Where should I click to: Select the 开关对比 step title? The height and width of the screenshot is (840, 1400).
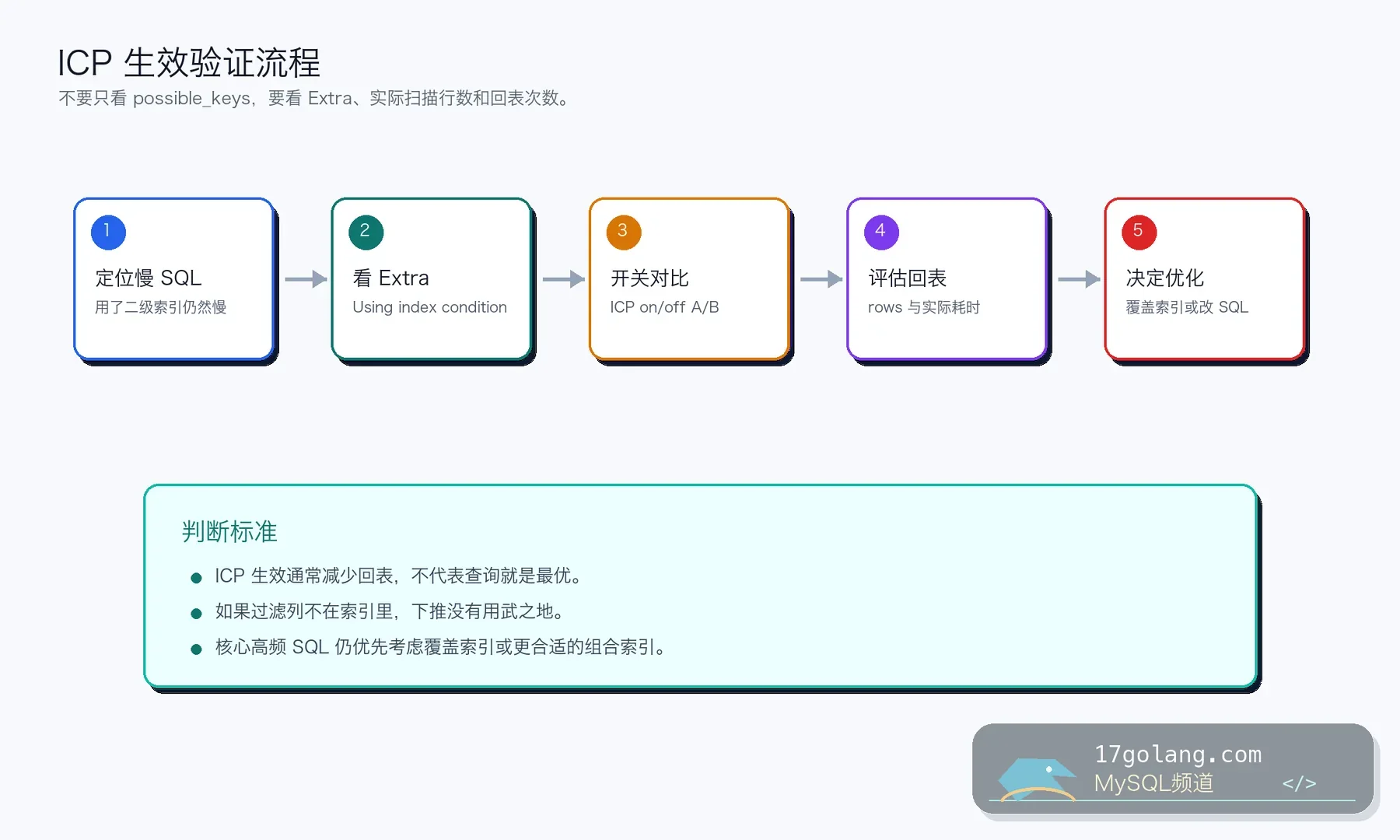(x=649, y=278)
